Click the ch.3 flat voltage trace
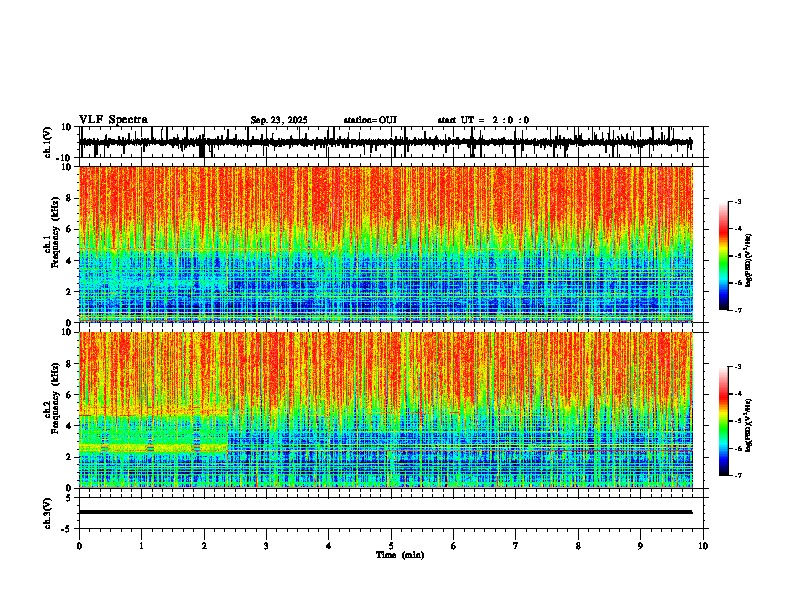 386,512
